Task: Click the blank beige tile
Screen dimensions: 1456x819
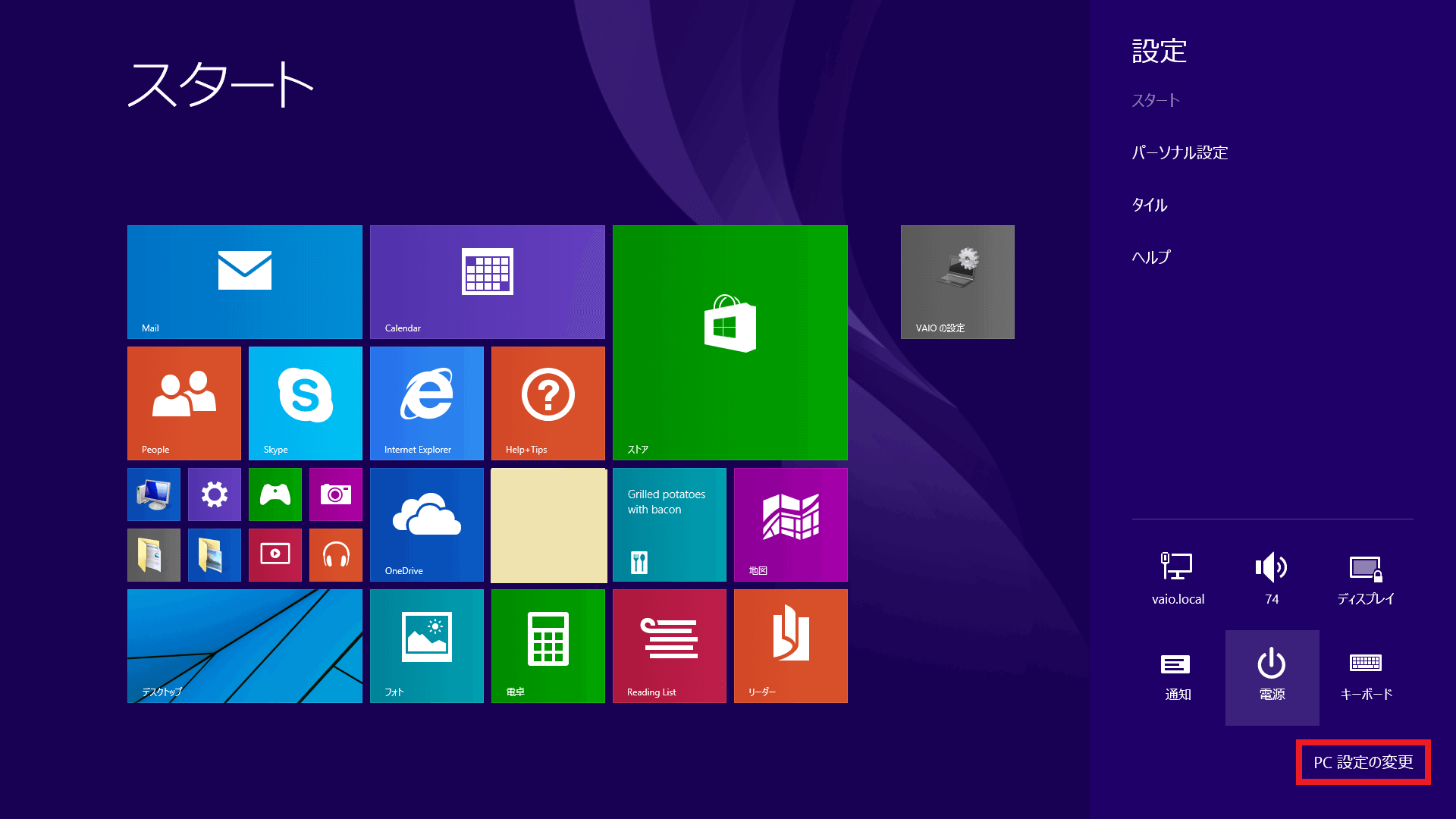Action: click(x=549, y=526)
